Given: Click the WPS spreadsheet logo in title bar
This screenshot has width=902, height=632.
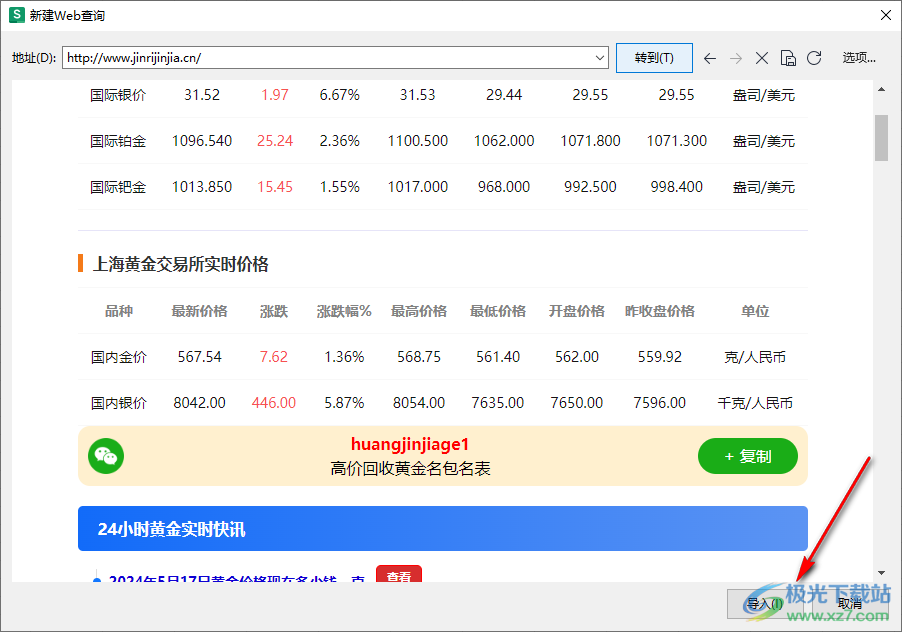Looking at the screenshot, I should [x=17, y=15].
